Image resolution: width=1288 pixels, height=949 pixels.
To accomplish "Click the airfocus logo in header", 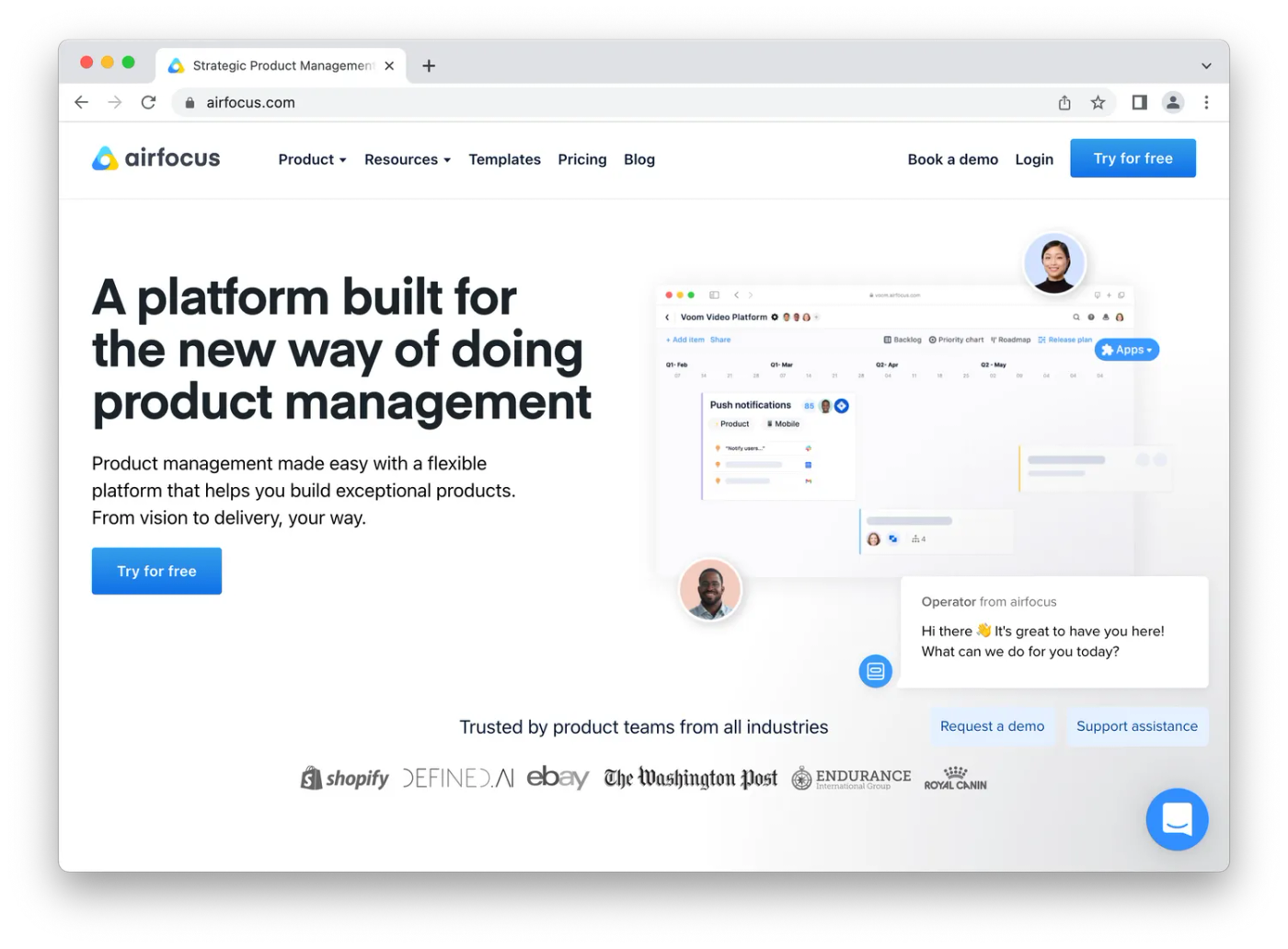I will pyautogui.click(x=156, y=158).
